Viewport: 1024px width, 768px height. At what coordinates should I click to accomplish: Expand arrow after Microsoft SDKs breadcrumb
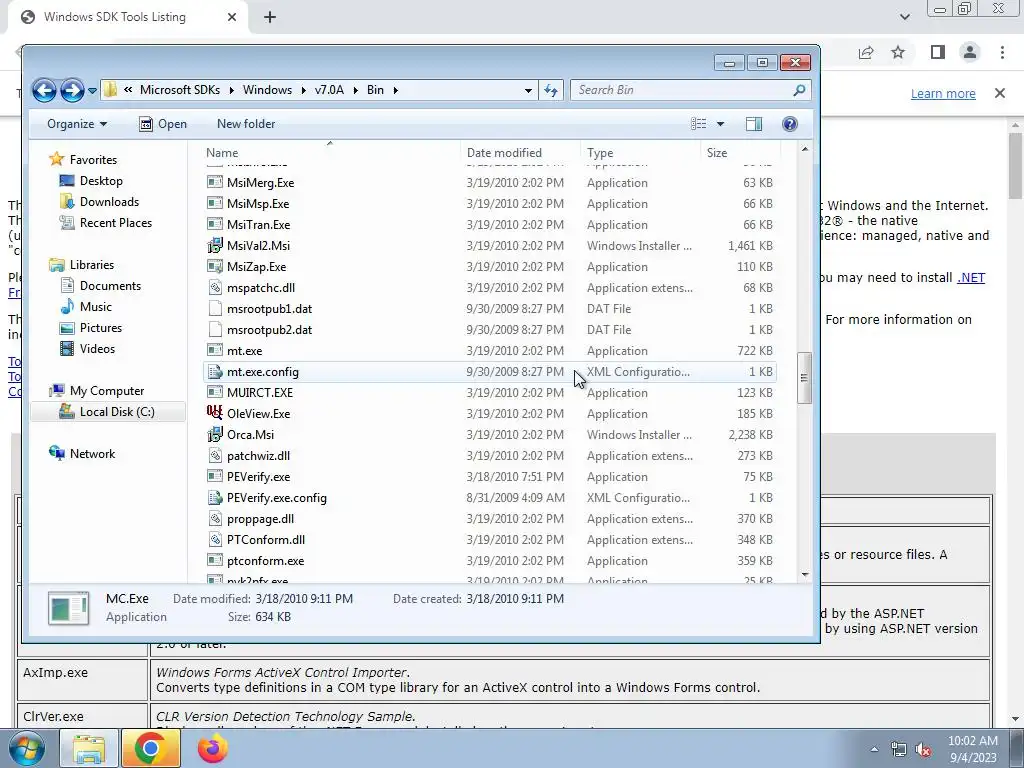232,90
